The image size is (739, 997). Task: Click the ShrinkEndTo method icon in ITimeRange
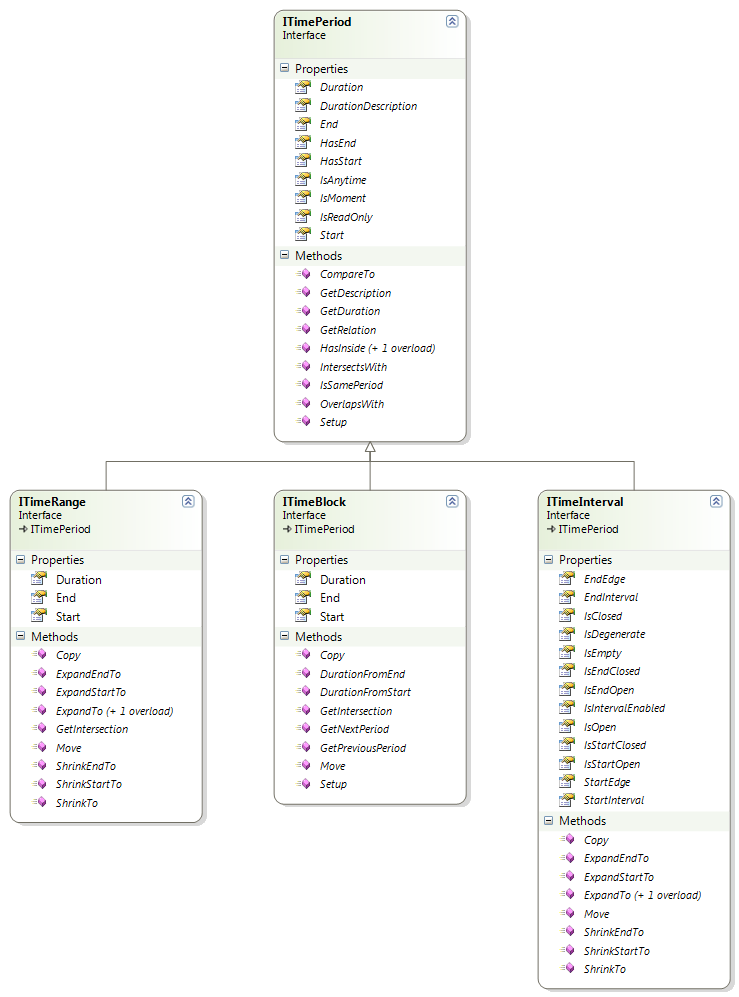[39, 765]
